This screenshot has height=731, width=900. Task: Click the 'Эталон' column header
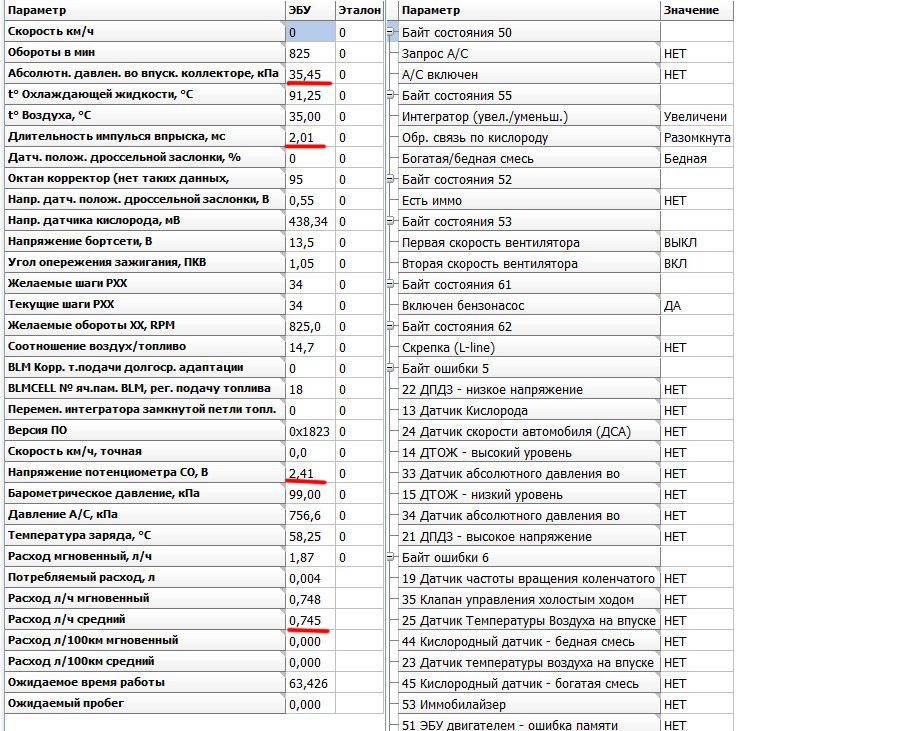(x=359, y=10)
